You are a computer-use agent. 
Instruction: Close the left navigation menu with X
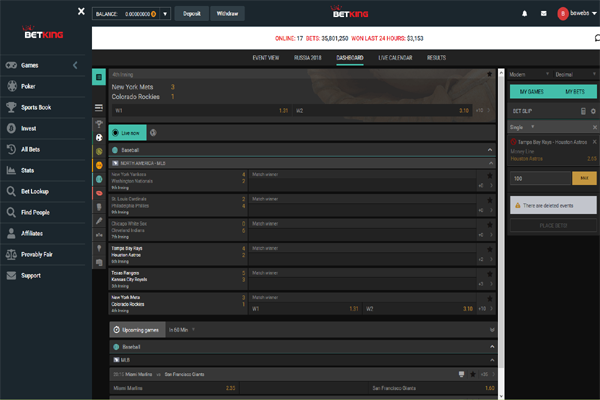click(81, 11)
